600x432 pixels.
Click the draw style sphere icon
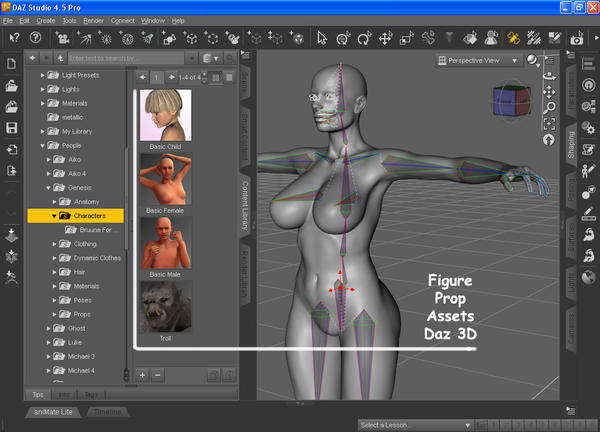[x=532, y=60]
